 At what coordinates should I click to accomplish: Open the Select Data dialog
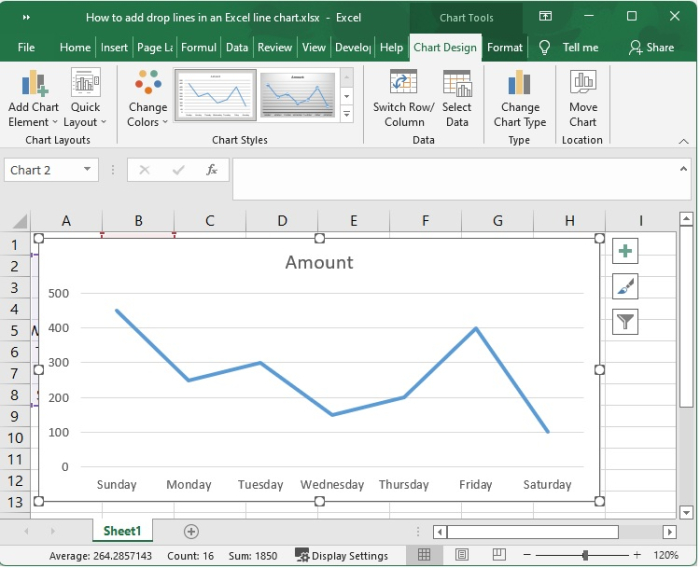point(457,84)
